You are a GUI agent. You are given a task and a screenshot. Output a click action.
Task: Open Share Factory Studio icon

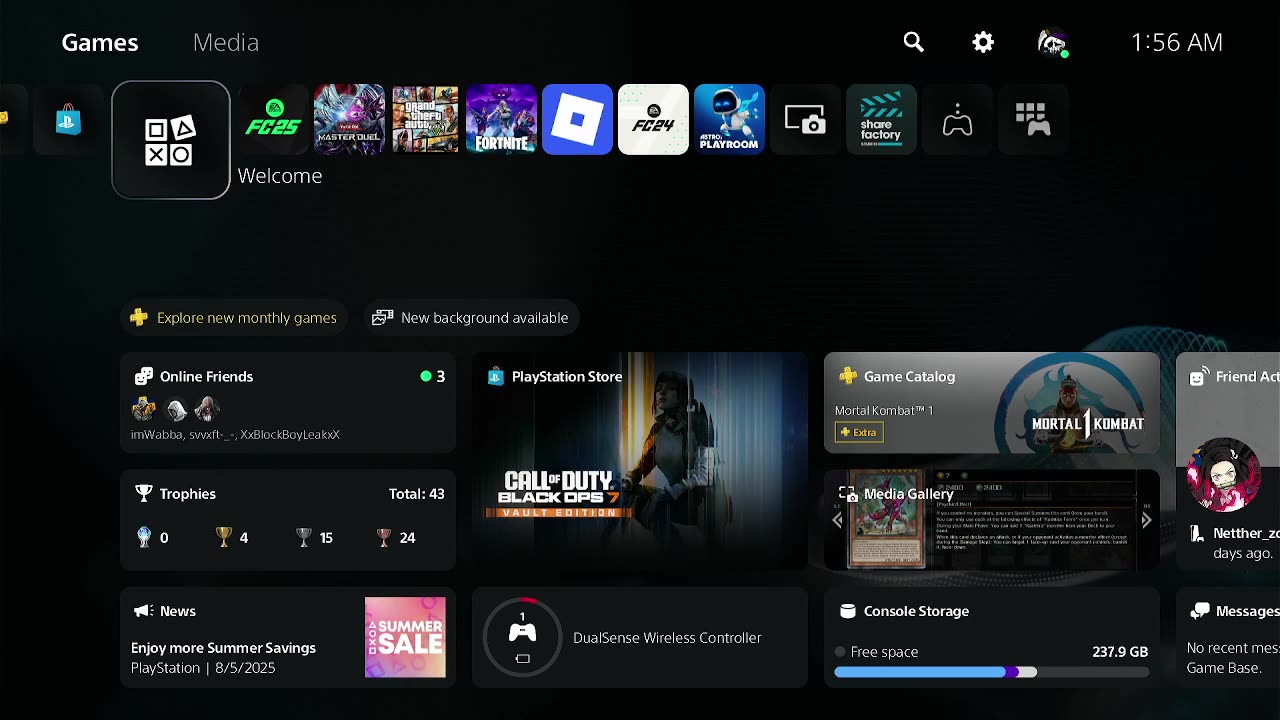[881, 120]
